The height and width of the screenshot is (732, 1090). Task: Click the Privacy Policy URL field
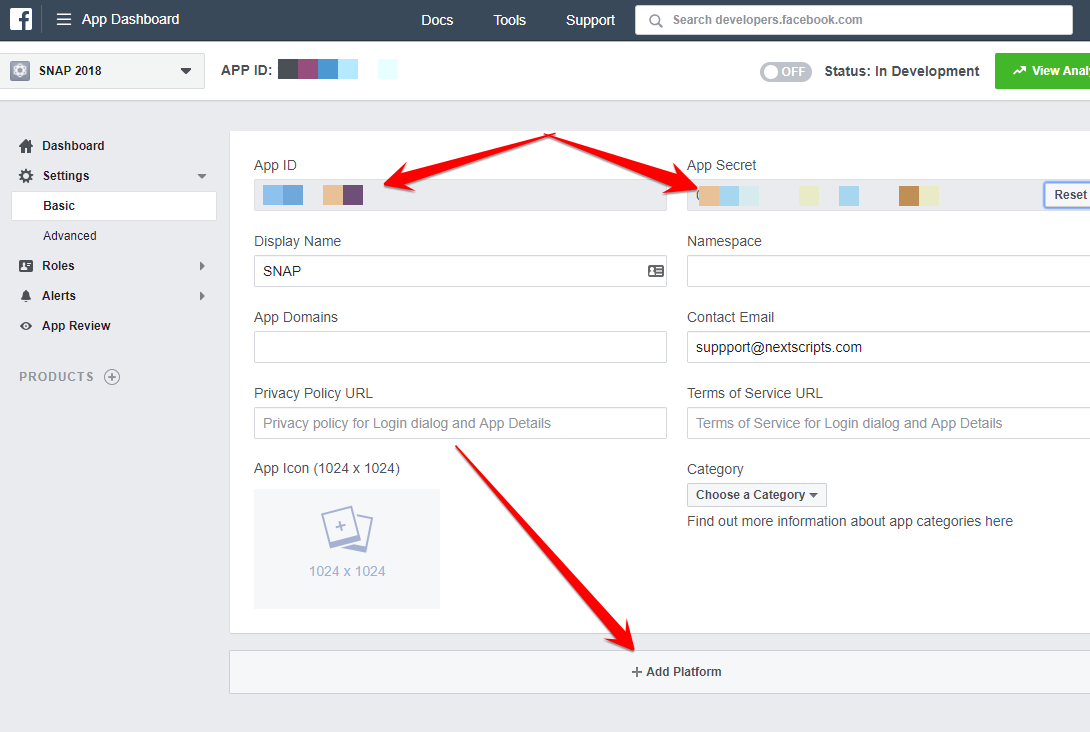point(460,423)
